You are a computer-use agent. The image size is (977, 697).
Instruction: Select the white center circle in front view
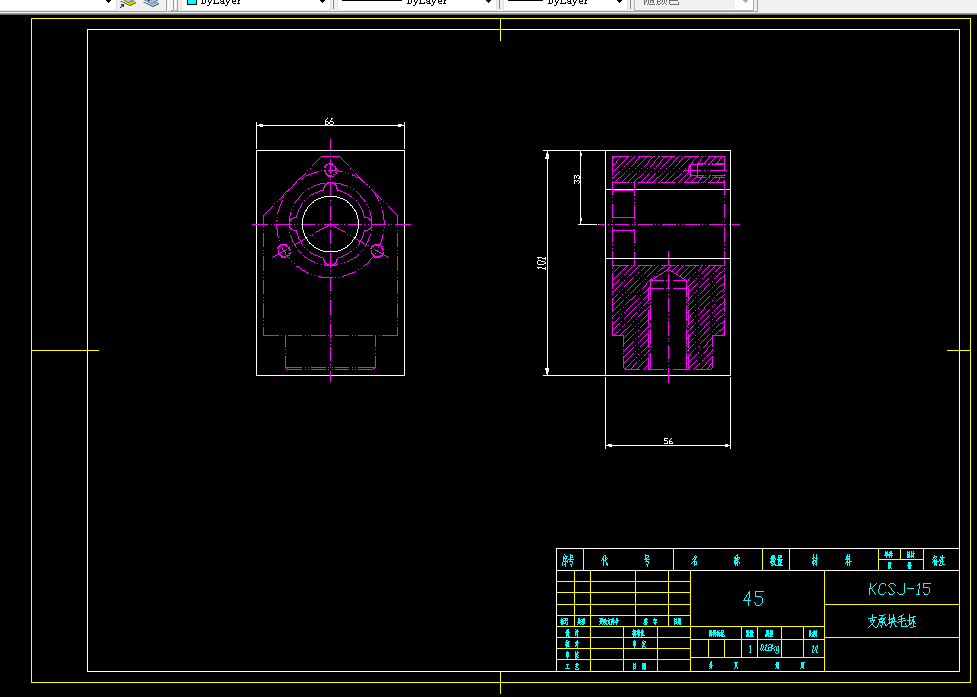pyautogui.click(x=330, y=224)
